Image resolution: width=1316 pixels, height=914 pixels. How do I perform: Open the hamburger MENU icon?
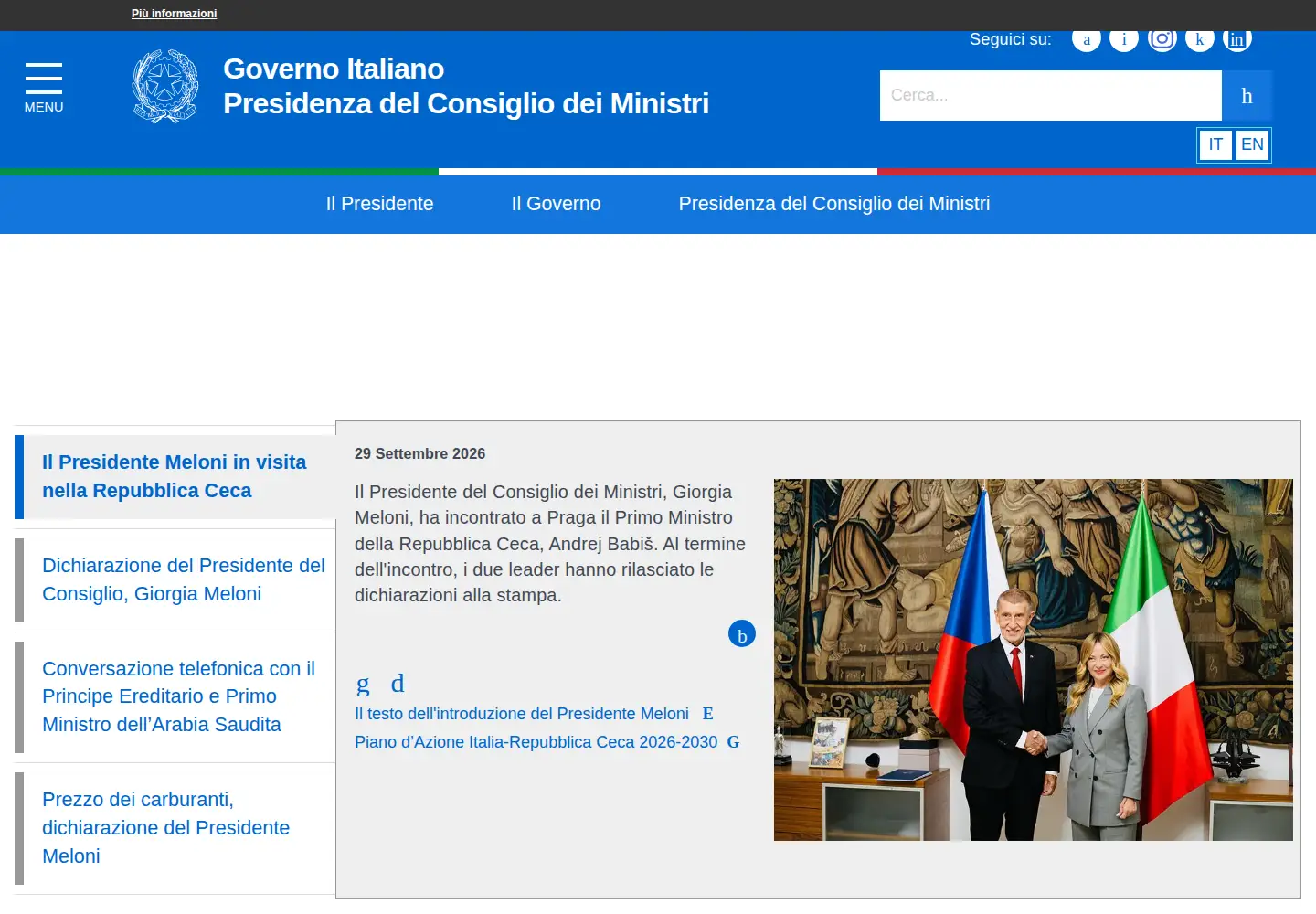(44, 88)
